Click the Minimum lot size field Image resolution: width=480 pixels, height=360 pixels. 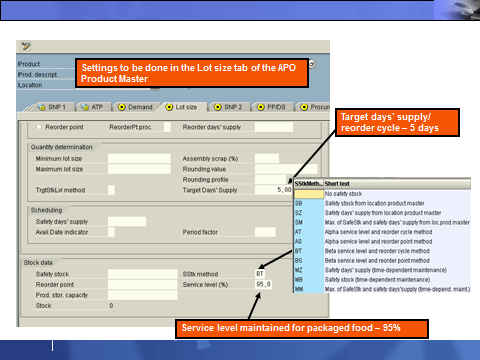click(139, 158)
